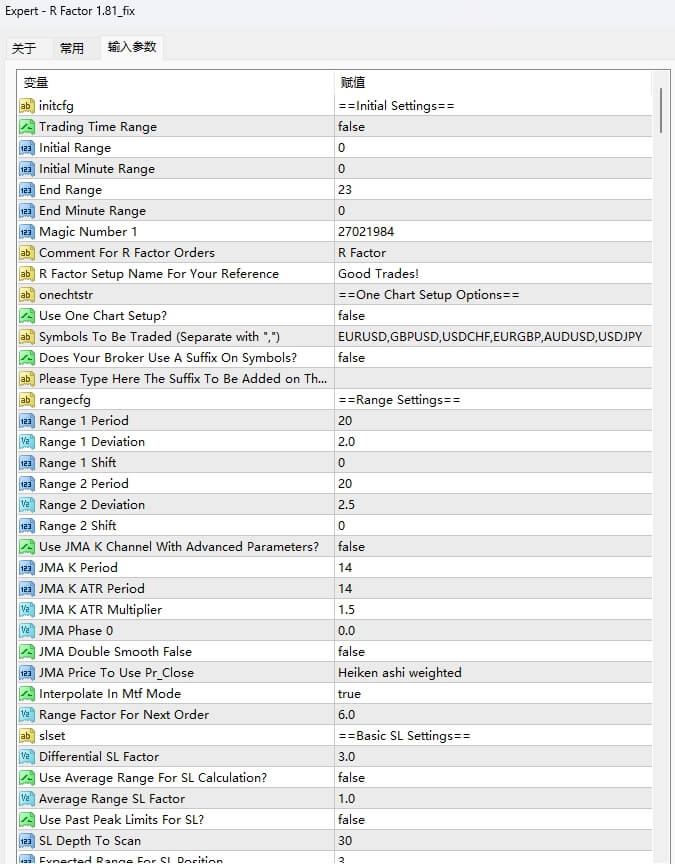
Task: Click the integer icon beside SL Depth To Scan
Action: pyautogui.click(x=26, y=841)
